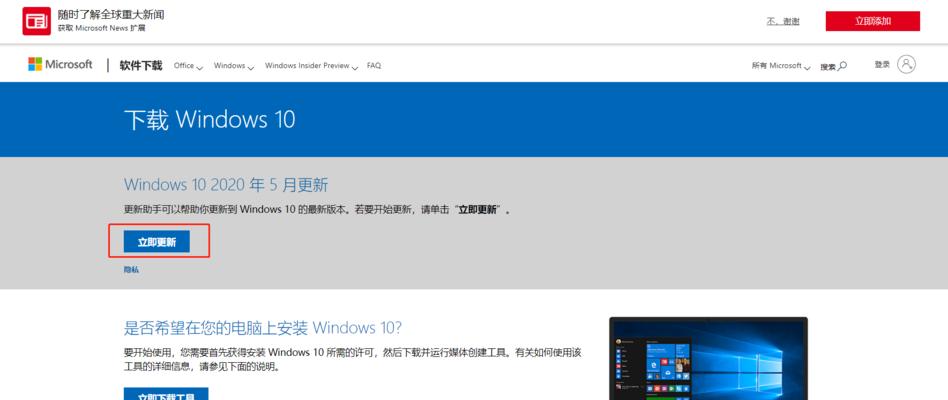Viewport: 948px width, 400px height.
Task: Click the Microsoft News red icon
Action: pyautogui.click(x=36, y=21)
